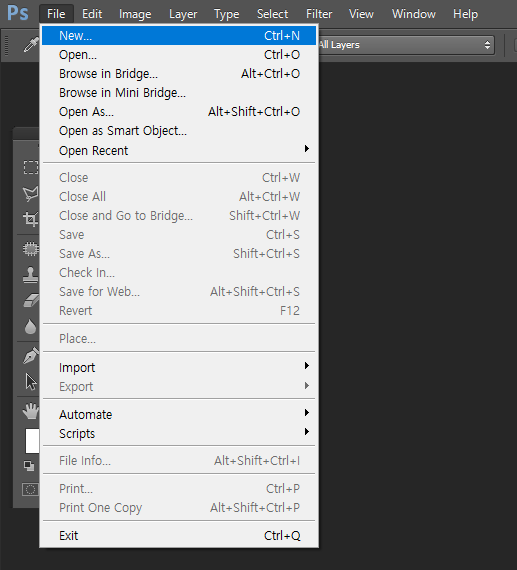Select the Hand tool

31,411
